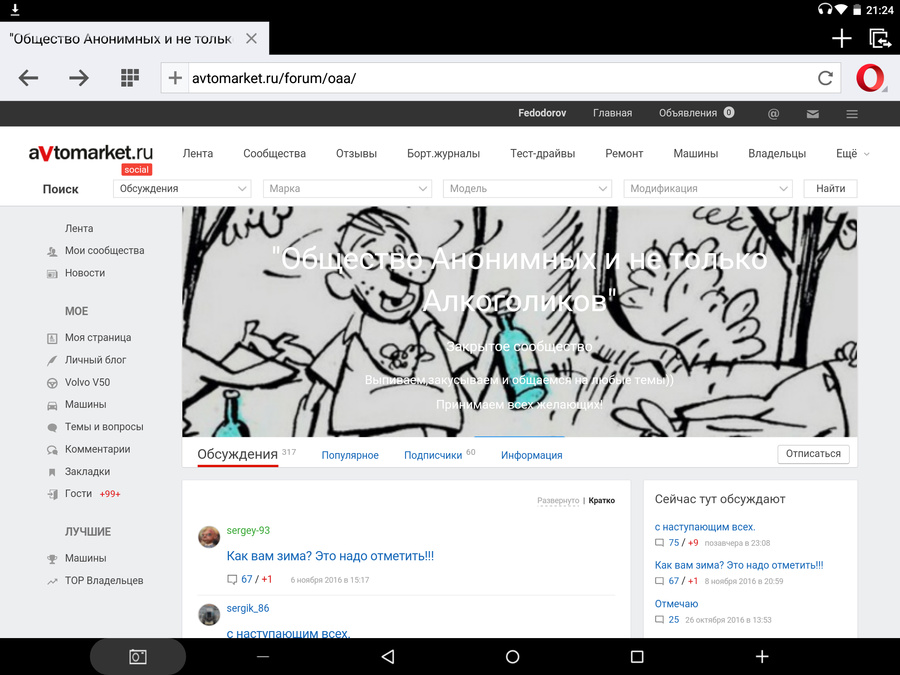
Task: Open Личный блог in the sidebar
Action: pos(95,360)
